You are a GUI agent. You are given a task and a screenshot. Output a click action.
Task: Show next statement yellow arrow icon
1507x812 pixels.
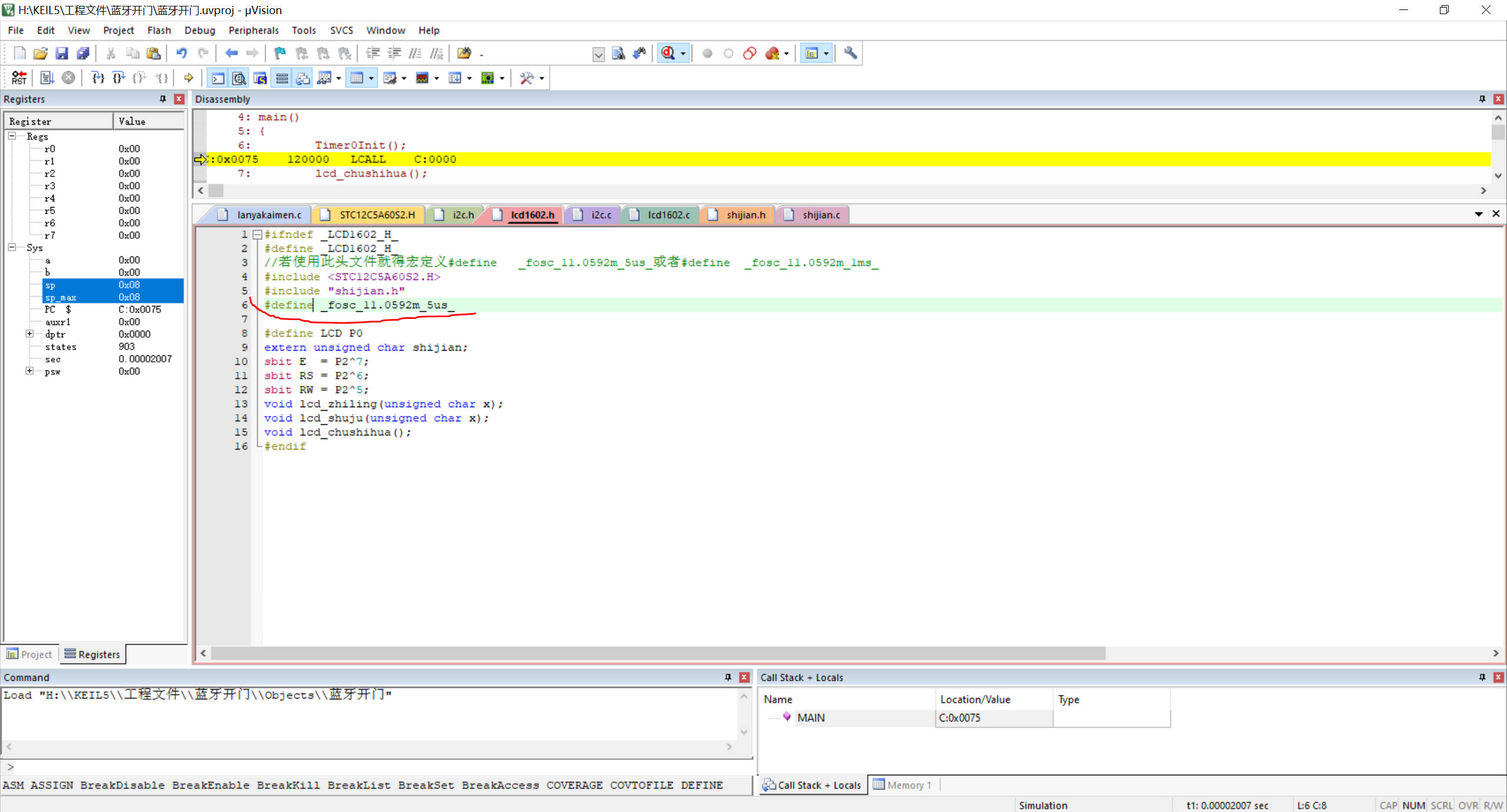tap(188, 78)
